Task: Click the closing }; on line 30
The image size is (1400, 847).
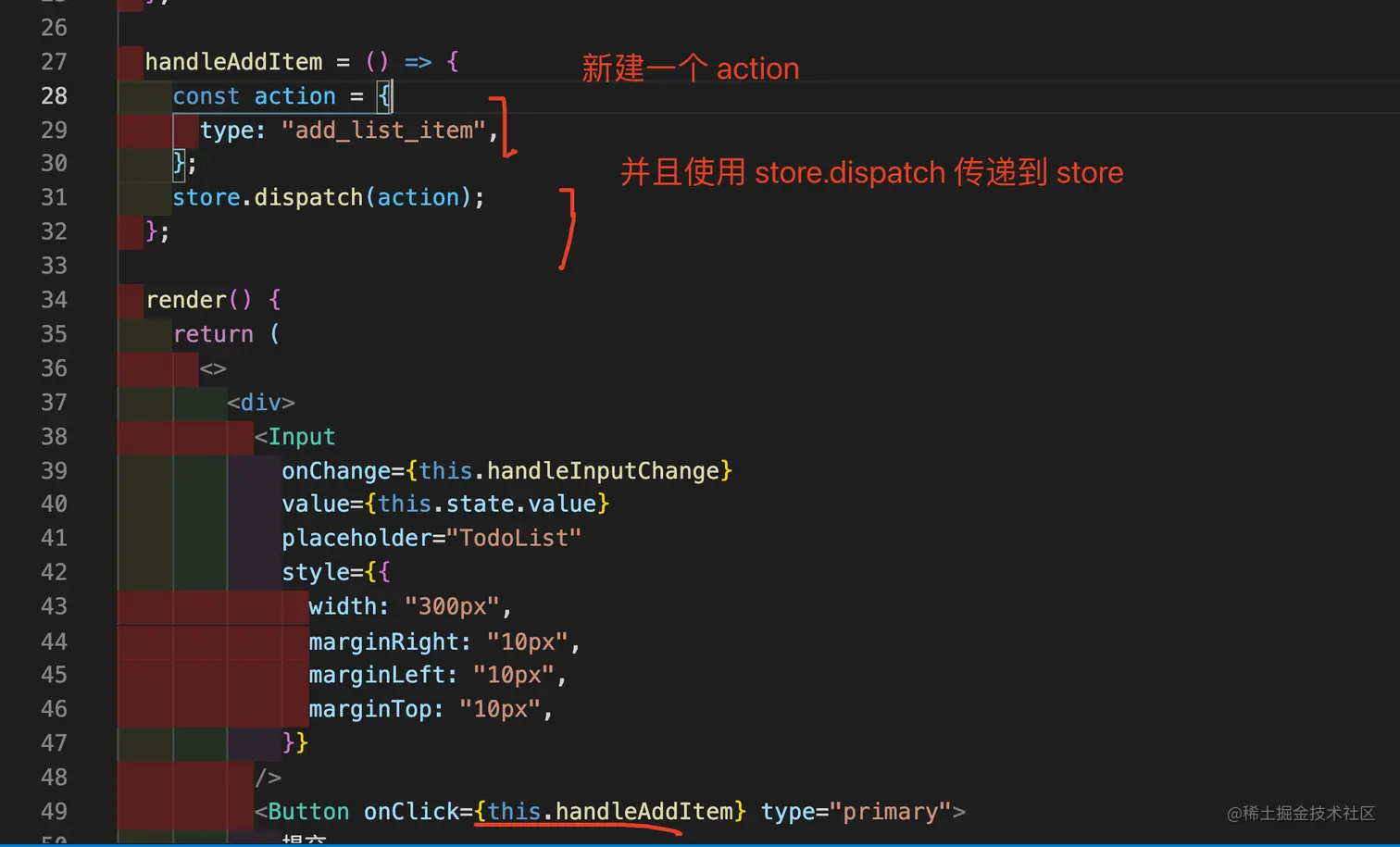Action: pos(184,164)
